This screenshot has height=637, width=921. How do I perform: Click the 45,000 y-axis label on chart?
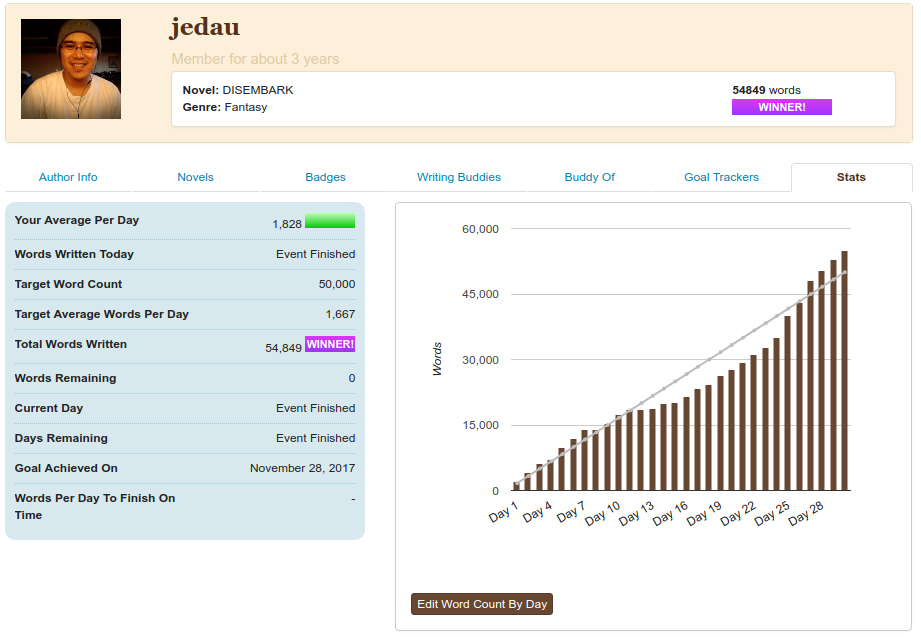pyautogui.click(x=480, y=294)
